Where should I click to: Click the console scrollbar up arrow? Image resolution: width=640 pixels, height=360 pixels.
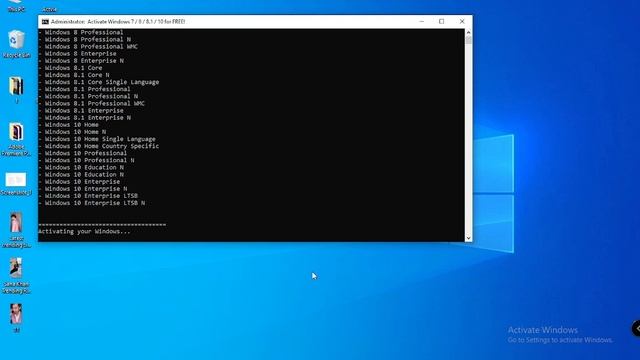click(x=468, y=32)
